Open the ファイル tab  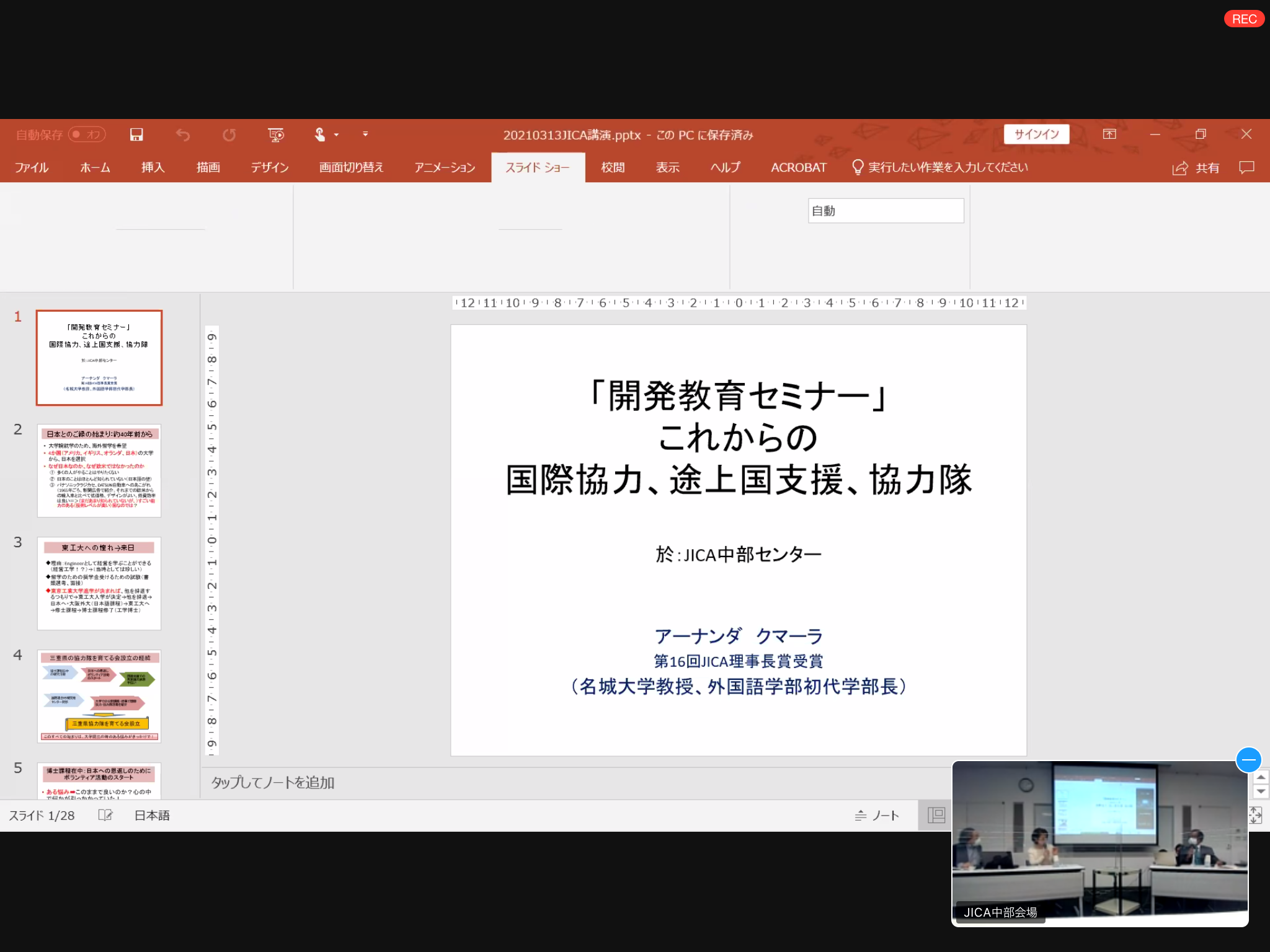coord(32,167)
